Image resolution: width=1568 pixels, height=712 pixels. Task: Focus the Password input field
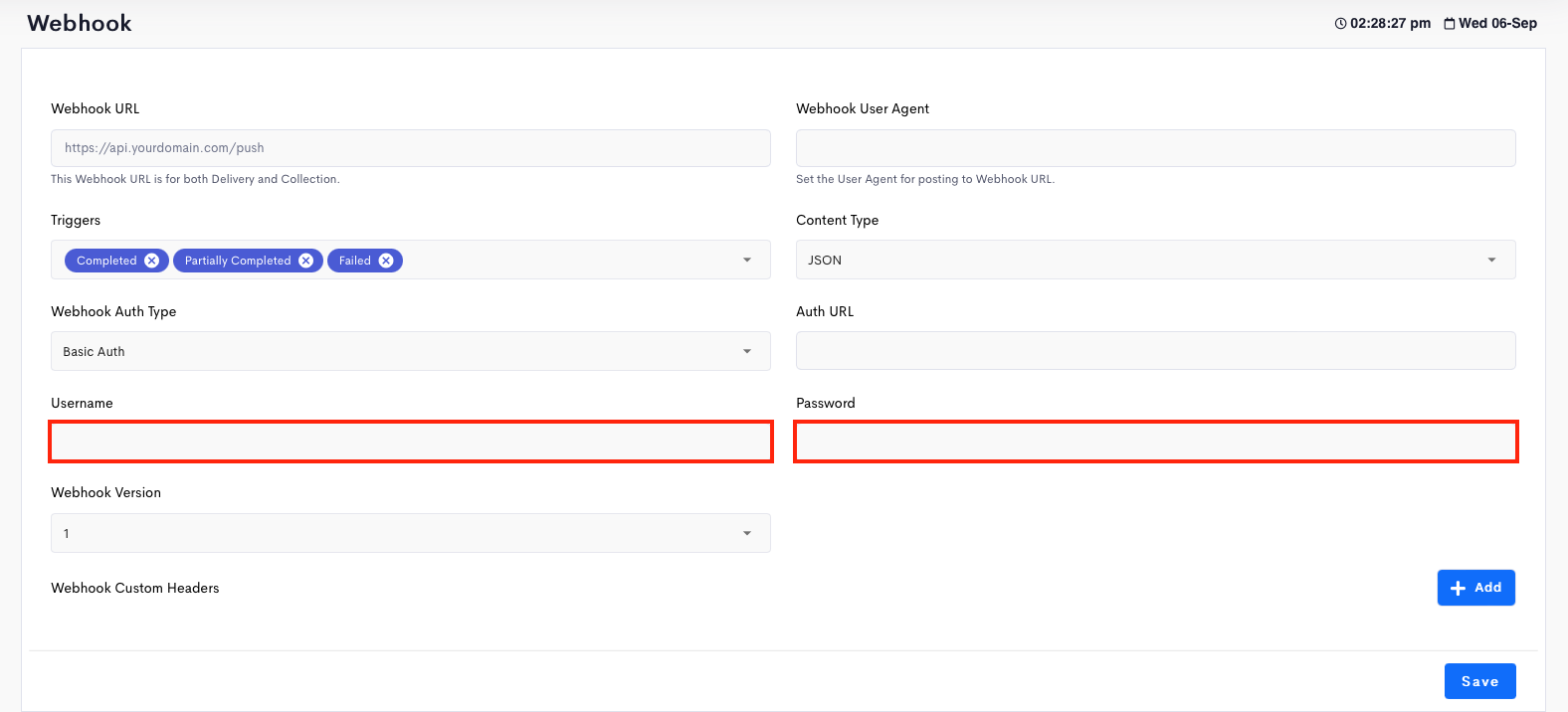tap(1155, 442)
